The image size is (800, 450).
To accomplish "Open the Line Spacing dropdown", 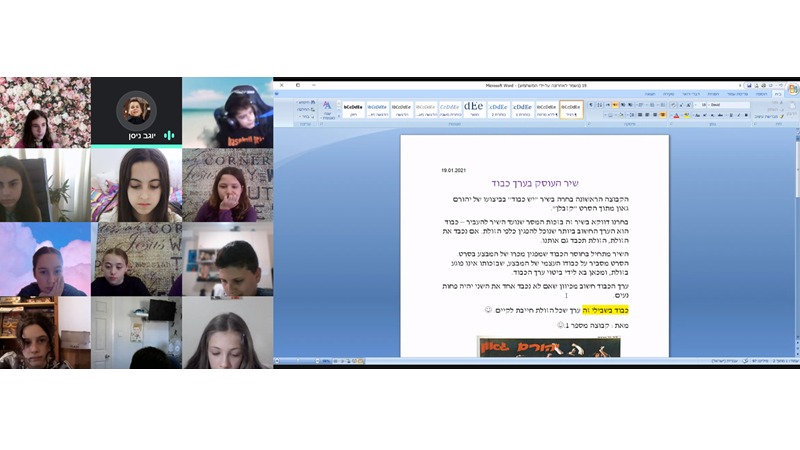I will point(632,115).
